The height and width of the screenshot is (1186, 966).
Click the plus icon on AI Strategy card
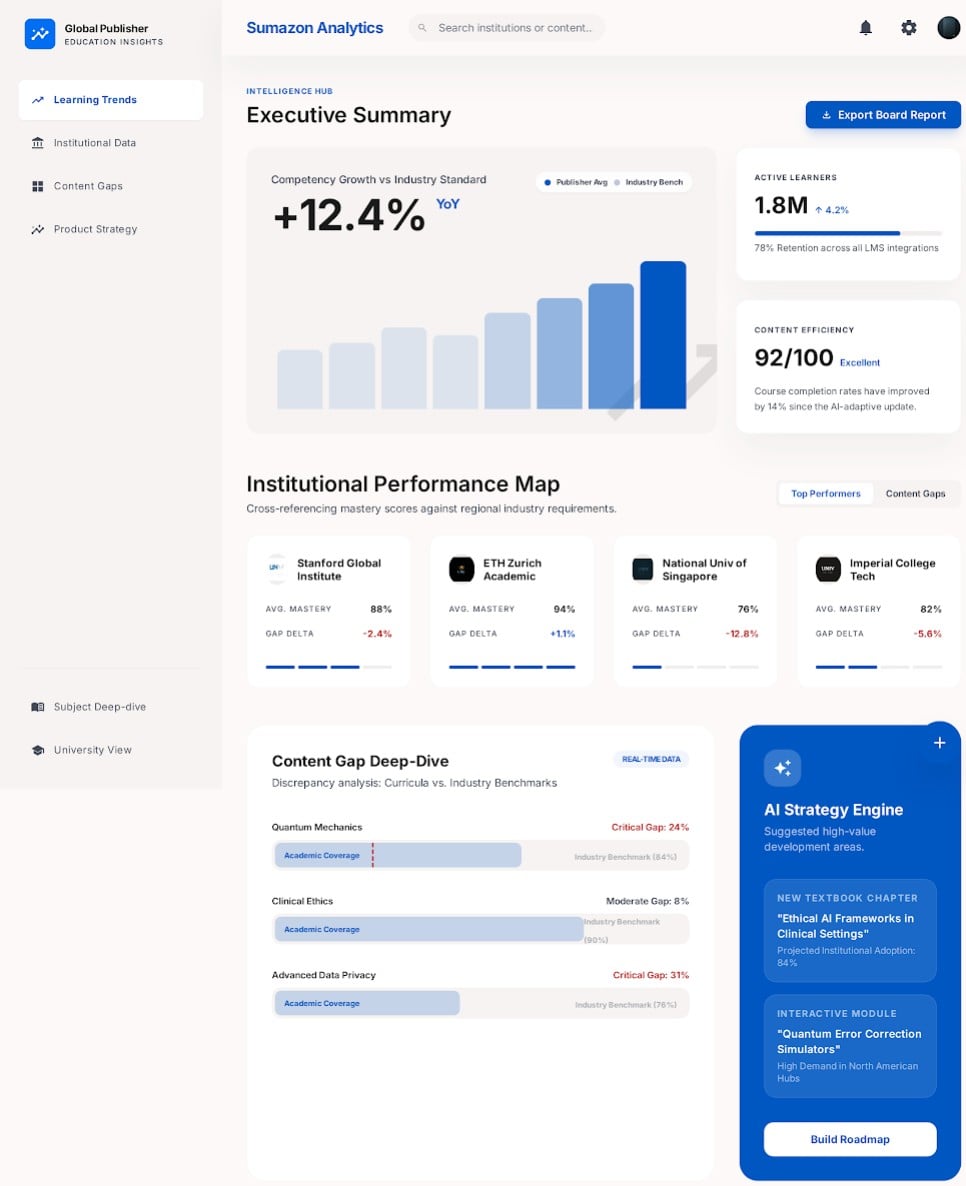coord(939,743)
